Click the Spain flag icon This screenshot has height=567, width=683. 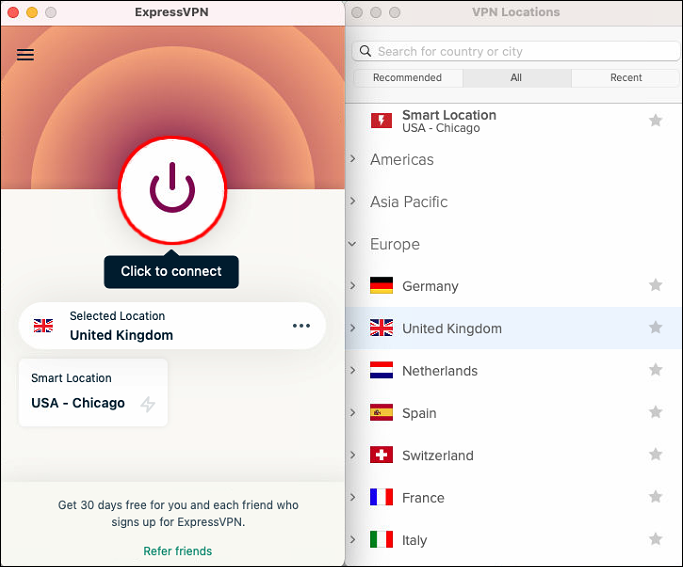coord(381,412)
